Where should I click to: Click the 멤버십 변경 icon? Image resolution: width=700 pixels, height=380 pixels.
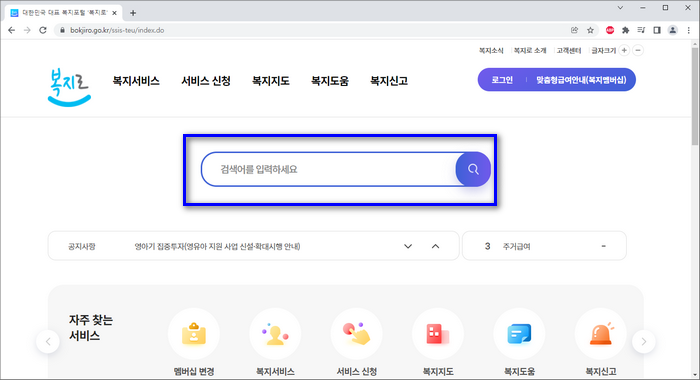194,334
